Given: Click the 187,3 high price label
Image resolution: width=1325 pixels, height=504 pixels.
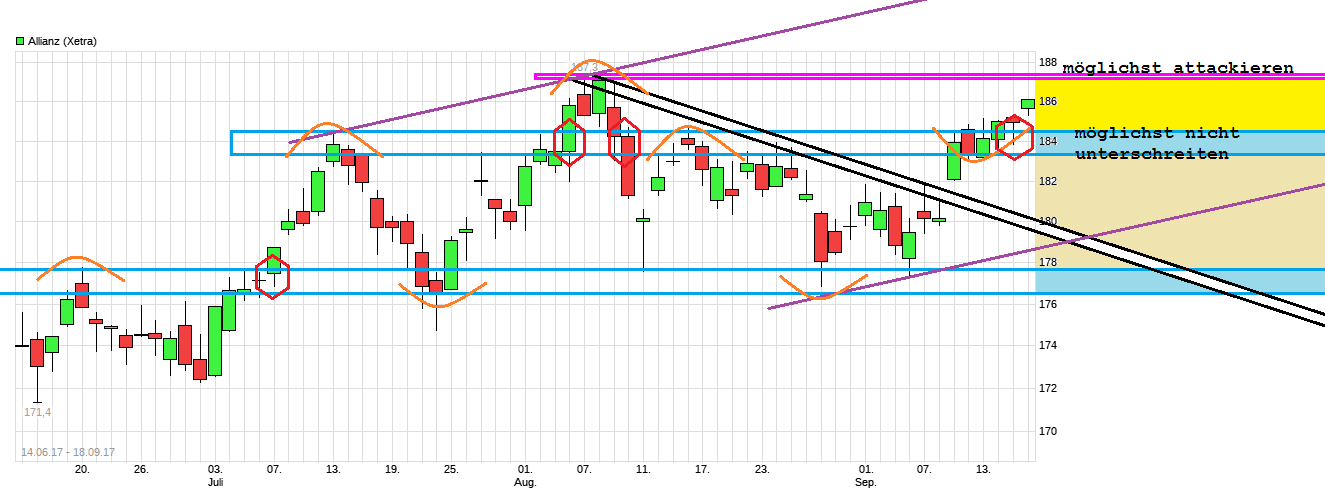Looking at the screenshot, I should click(x=583, y=68).
